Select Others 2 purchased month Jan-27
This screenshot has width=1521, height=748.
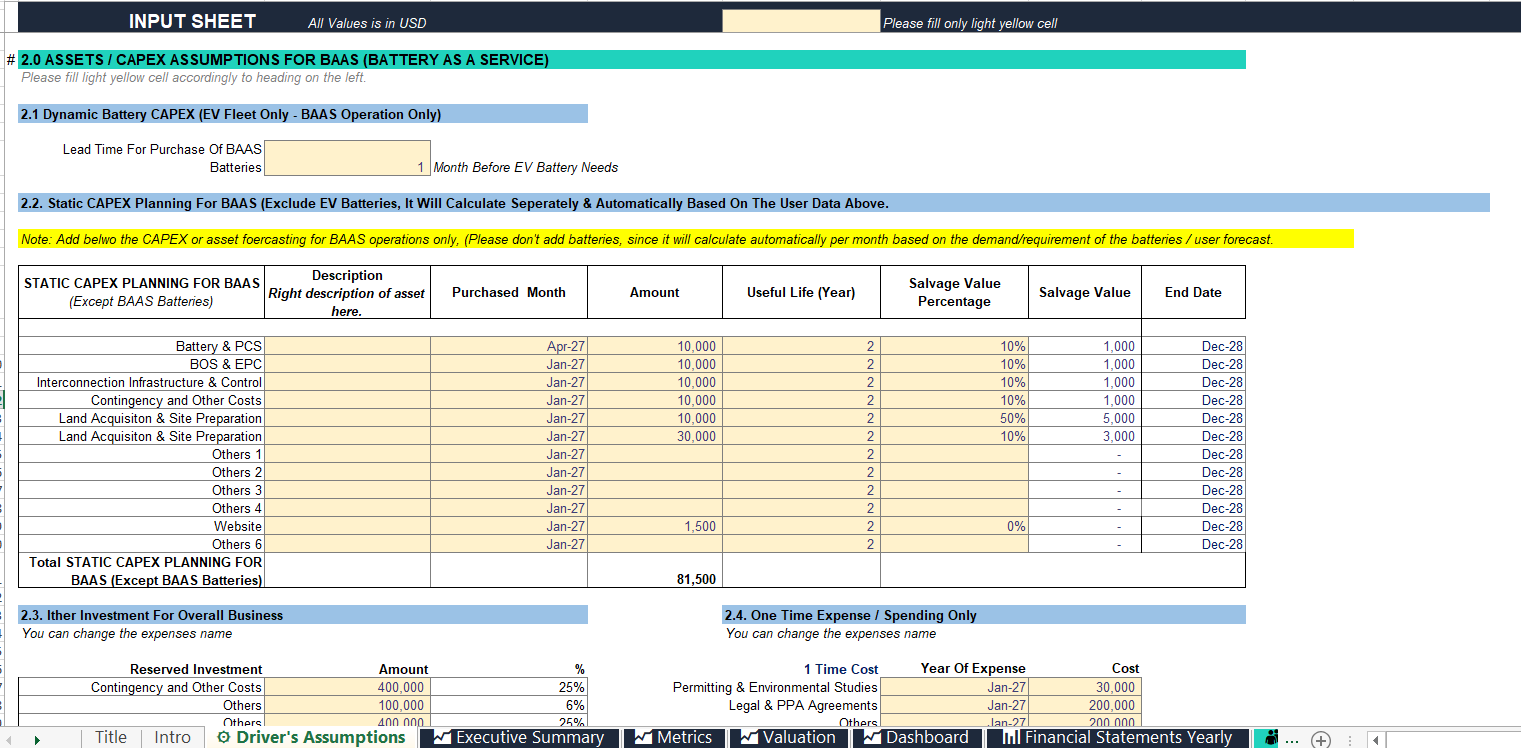point(509,472)
